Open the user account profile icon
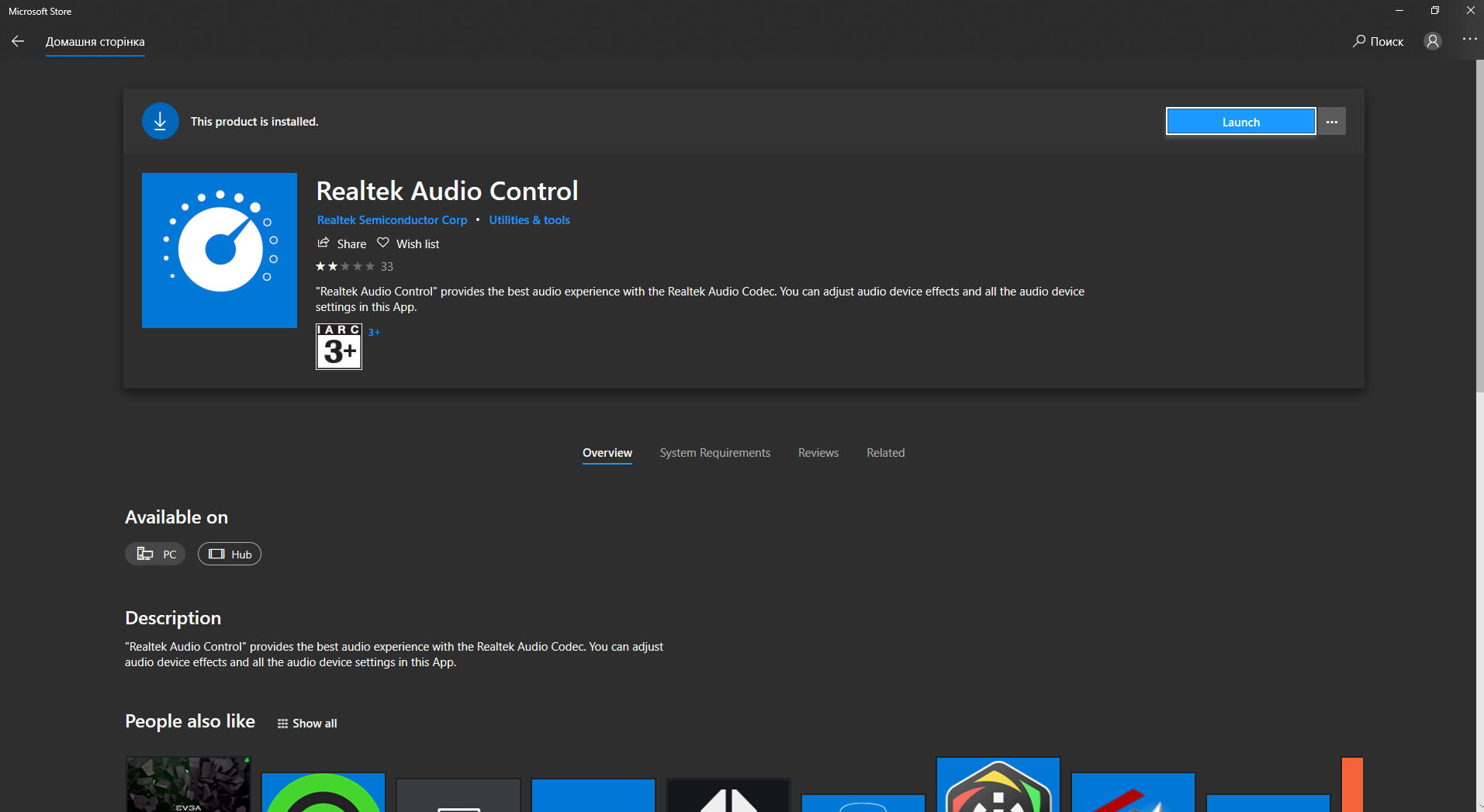The height and width of the screenshot is (812, 1484). click(x=1432, y=41)
